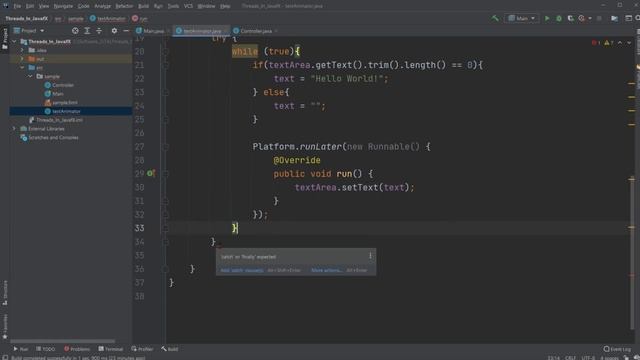640x360 pixels.
Task: Click the Project panel horizontal scrollbar
Action: click(x=62, y=341)
